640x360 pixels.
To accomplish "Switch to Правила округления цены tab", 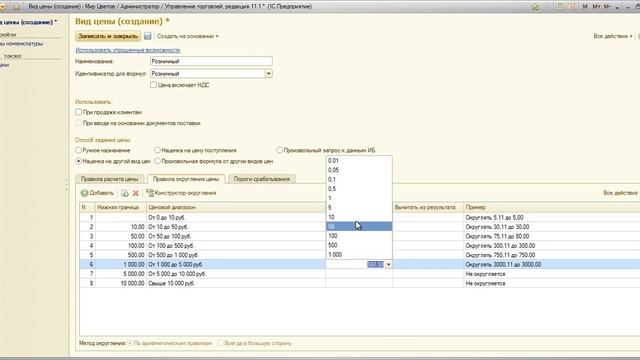I will pos(186,179).
